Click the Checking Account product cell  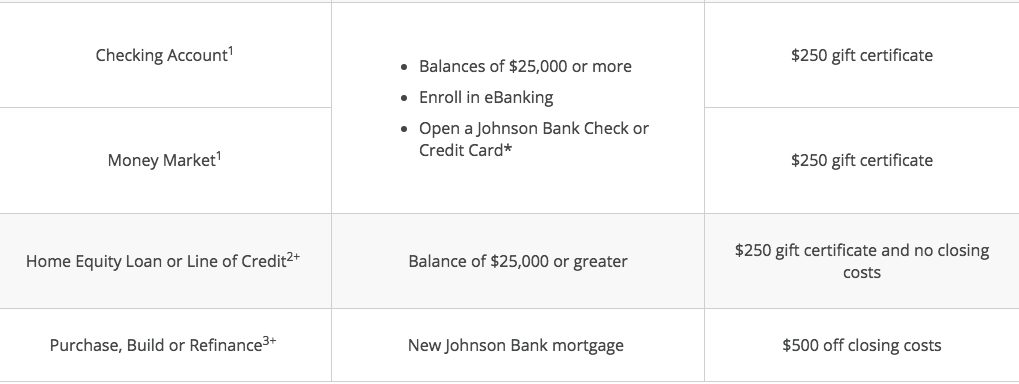pos(165,55)
